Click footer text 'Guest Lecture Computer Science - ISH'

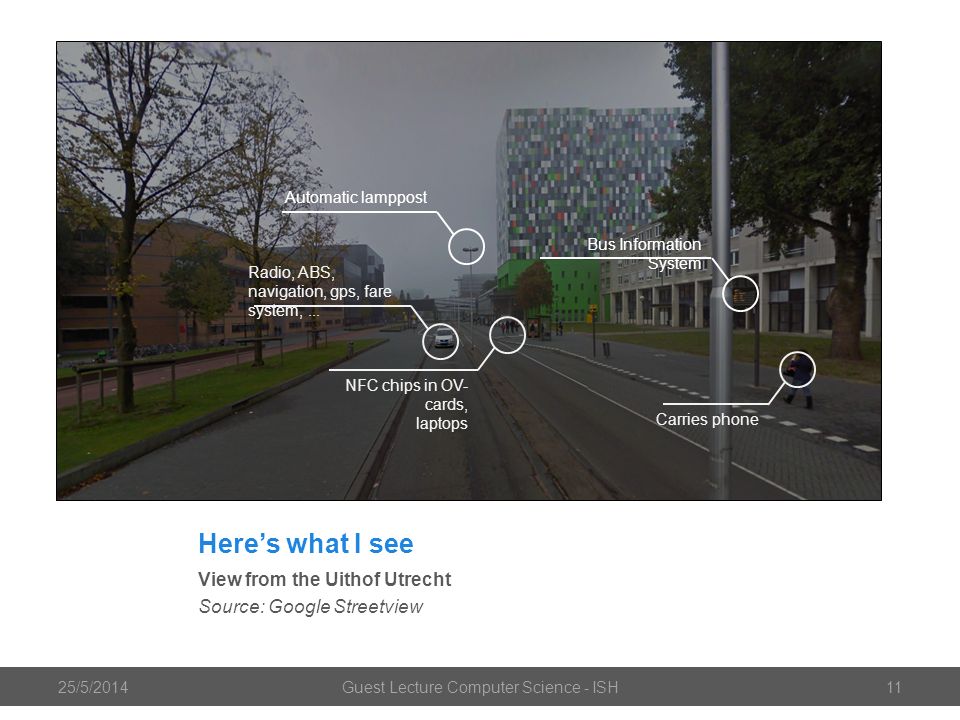click(x=480, y=688)
